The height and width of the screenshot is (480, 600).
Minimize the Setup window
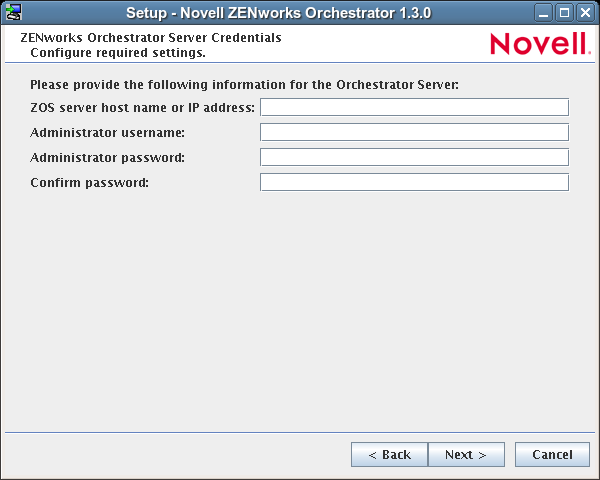coord(543,13)
